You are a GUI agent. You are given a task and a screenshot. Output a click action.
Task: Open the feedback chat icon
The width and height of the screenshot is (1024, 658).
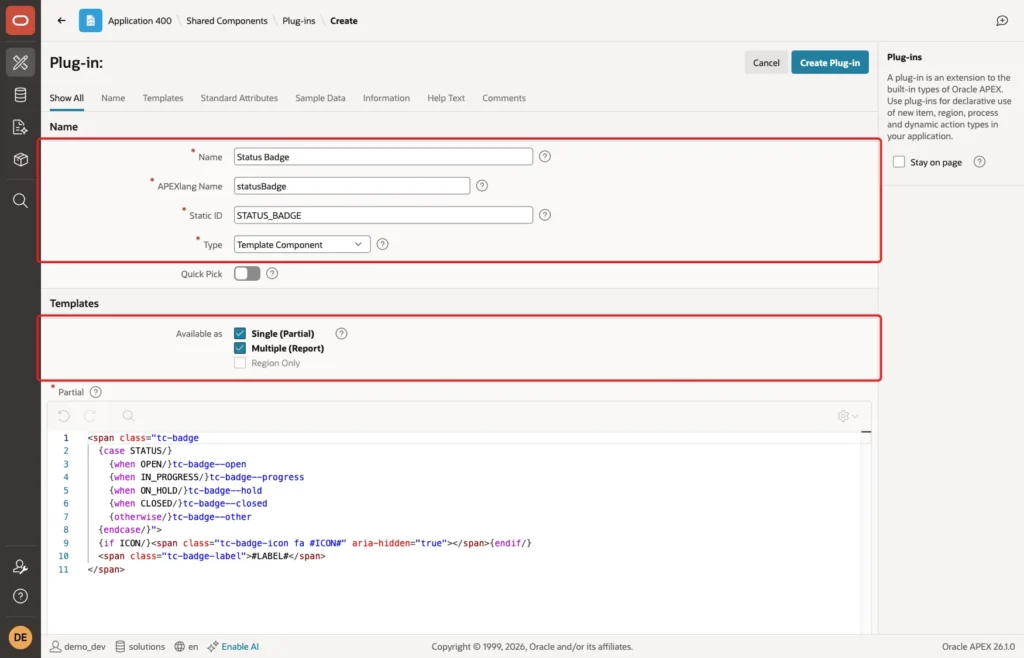1002,21
